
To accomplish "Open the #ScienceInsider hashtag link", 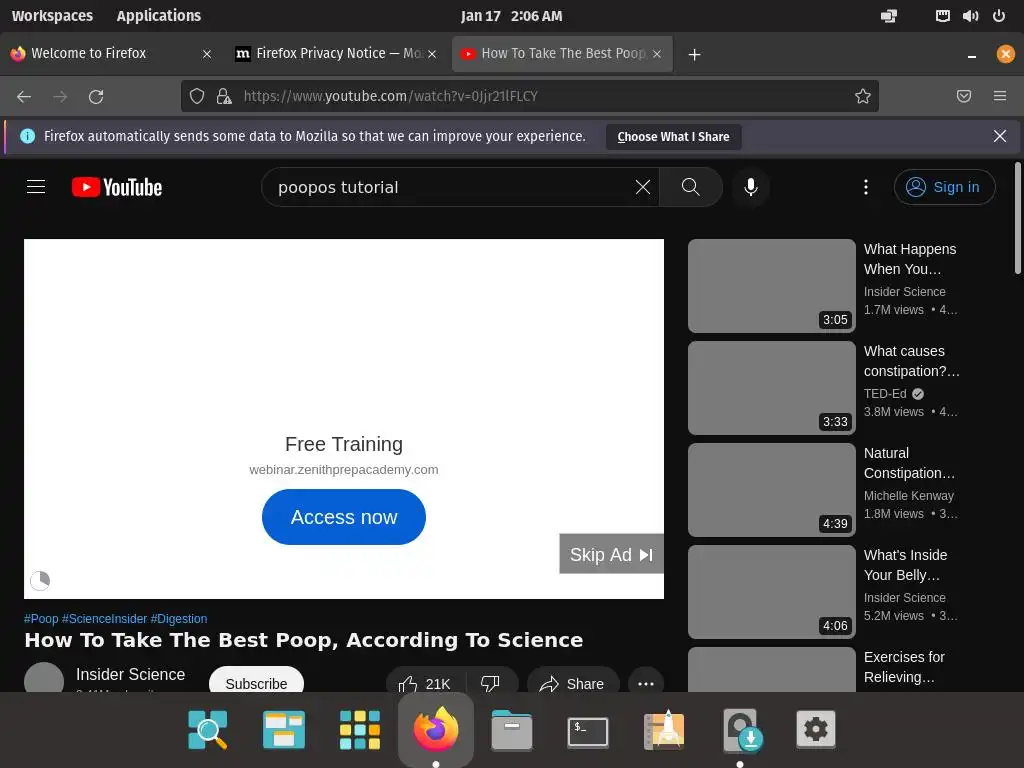I will (104, 618).
